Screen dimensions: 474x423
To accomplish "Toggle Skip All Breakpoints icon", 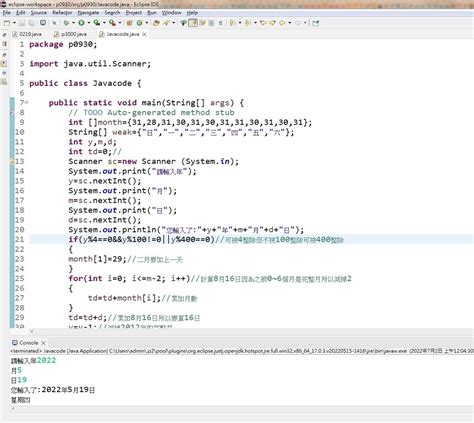I will coord(54,23).
